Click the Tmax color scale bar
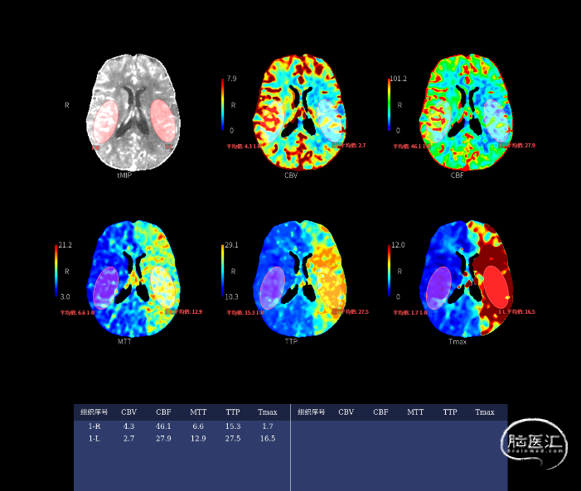 tap(389, 271)
